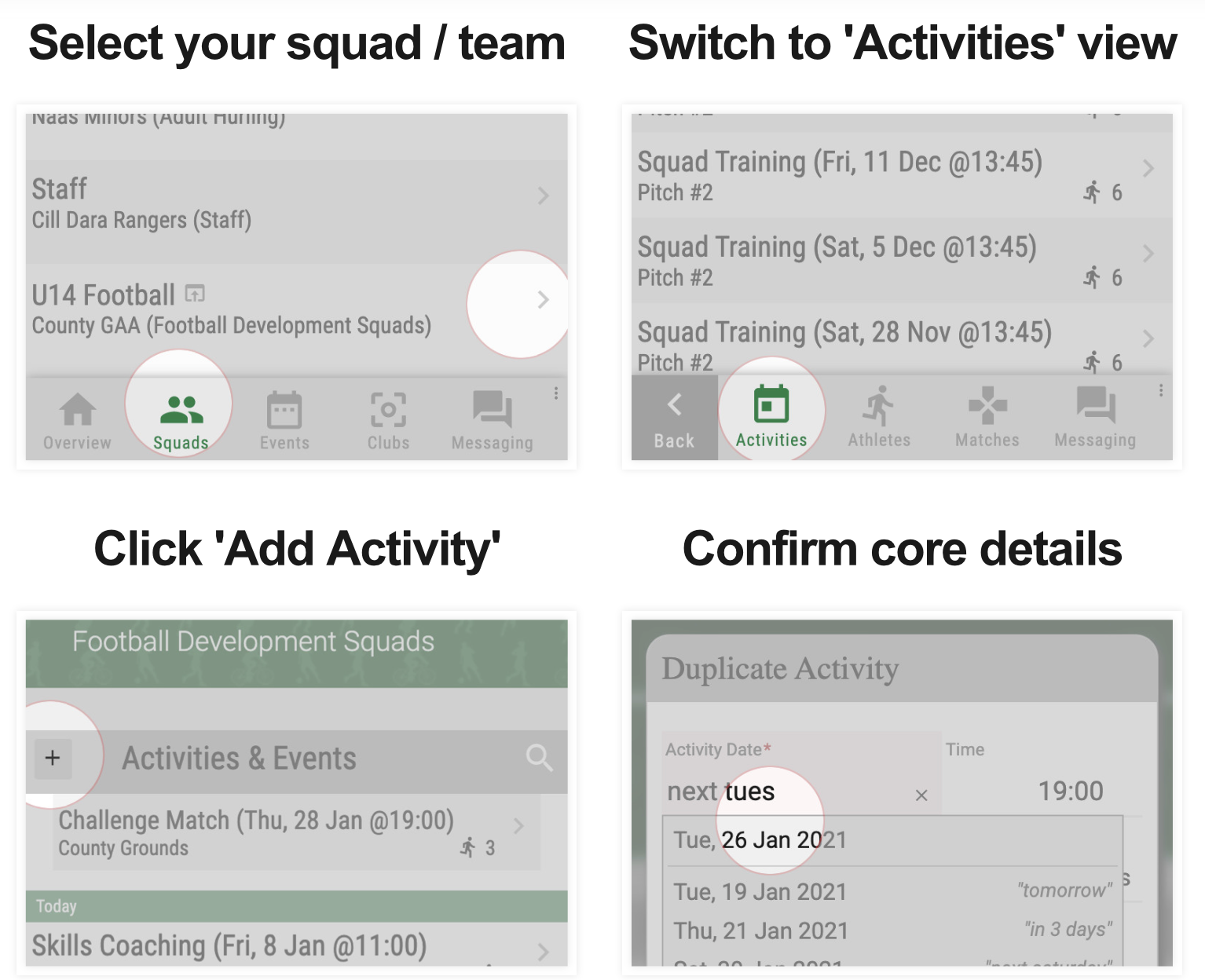Select the Squads tab icon
This screenshot has width=1205, height=980.
(181, 410)
